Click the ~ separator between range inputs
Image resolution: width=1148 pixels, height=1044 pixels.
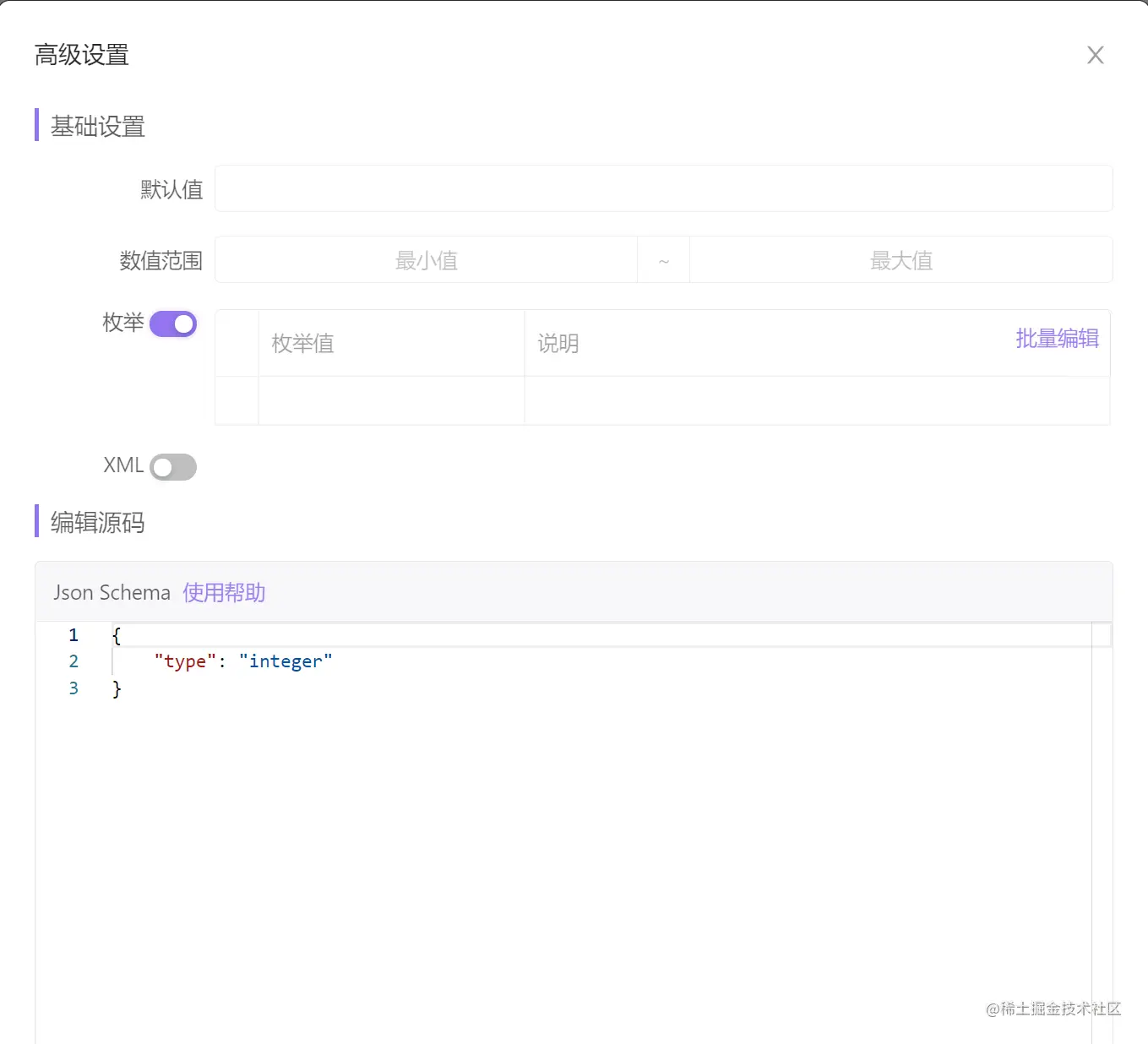point(664,259)
